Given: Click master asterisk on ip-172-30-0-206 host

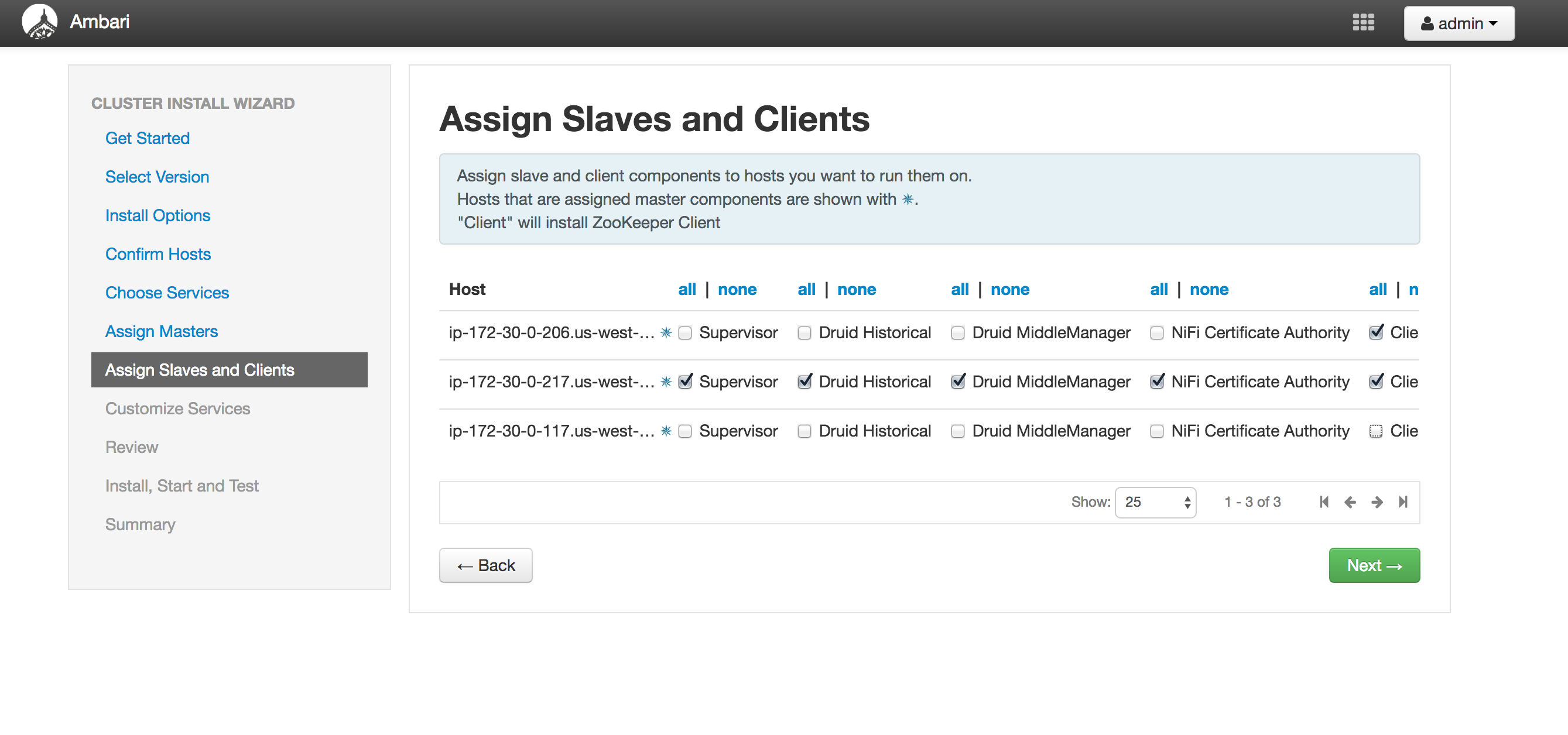Looking at the screenshot, I should point(666,333).
